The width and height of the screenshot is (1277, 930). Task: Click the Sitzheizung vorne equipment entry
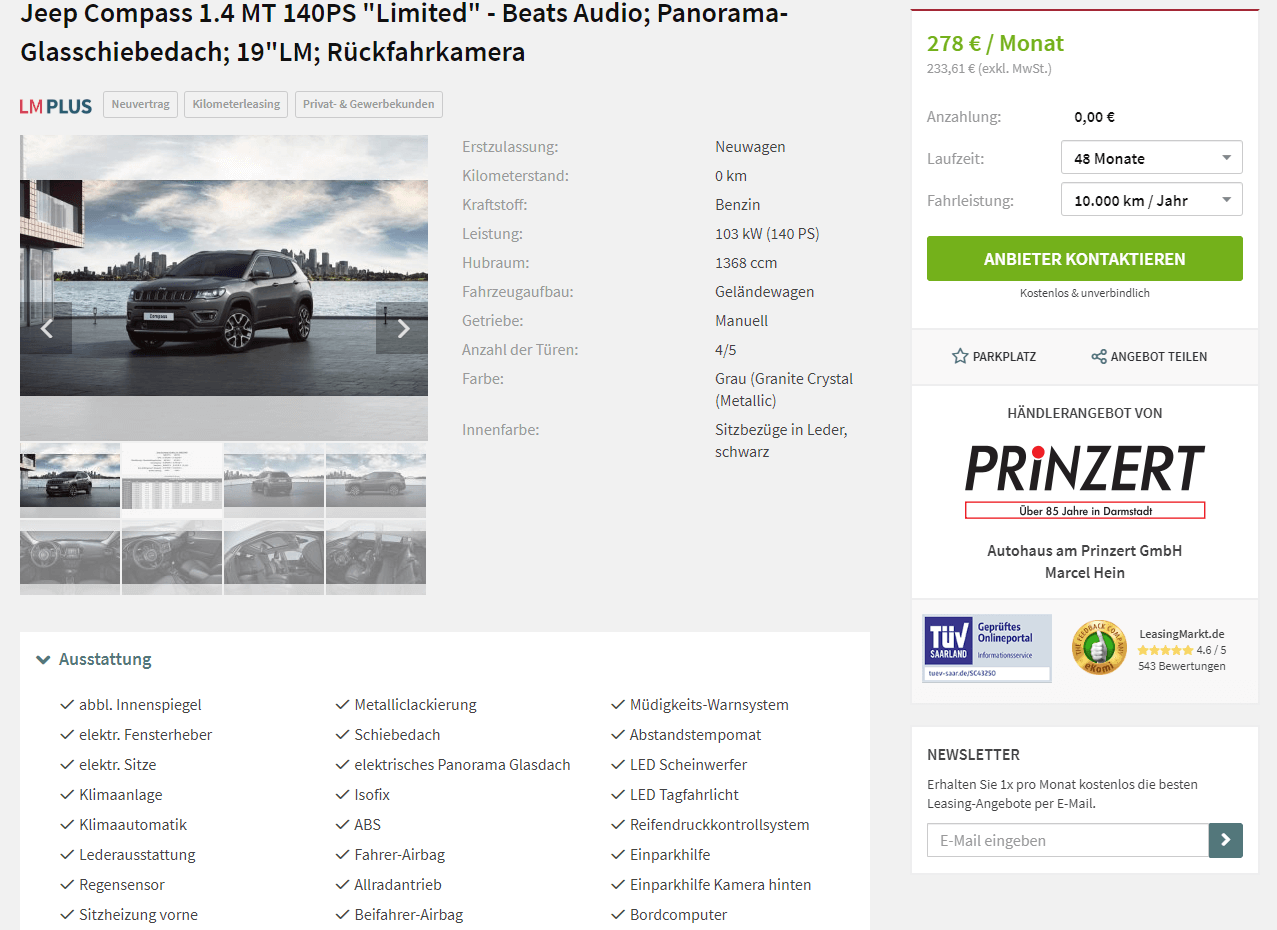pos(138,915)
